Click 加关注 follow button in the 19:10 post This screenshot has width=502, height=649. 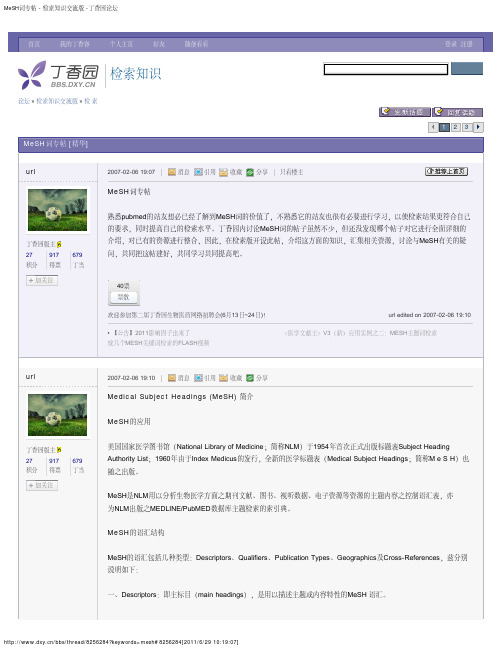pos(42,486)
